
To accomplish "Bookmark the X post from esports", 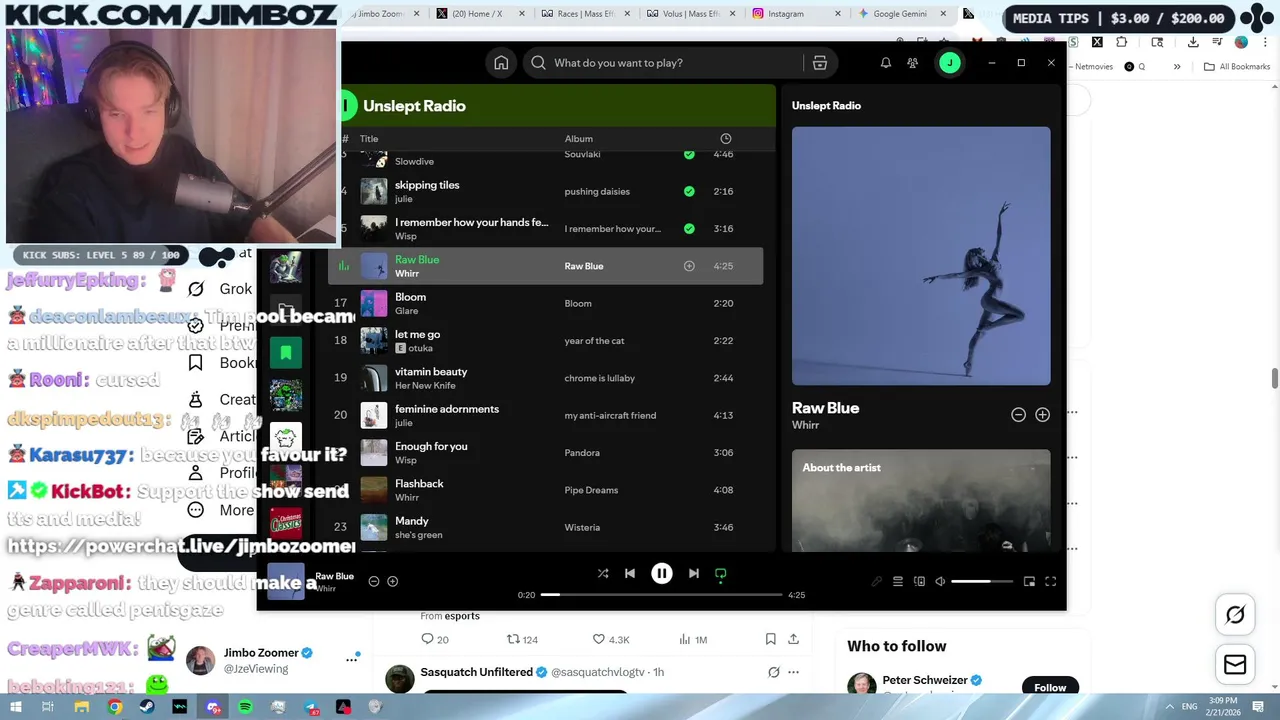I will (770, 639).
